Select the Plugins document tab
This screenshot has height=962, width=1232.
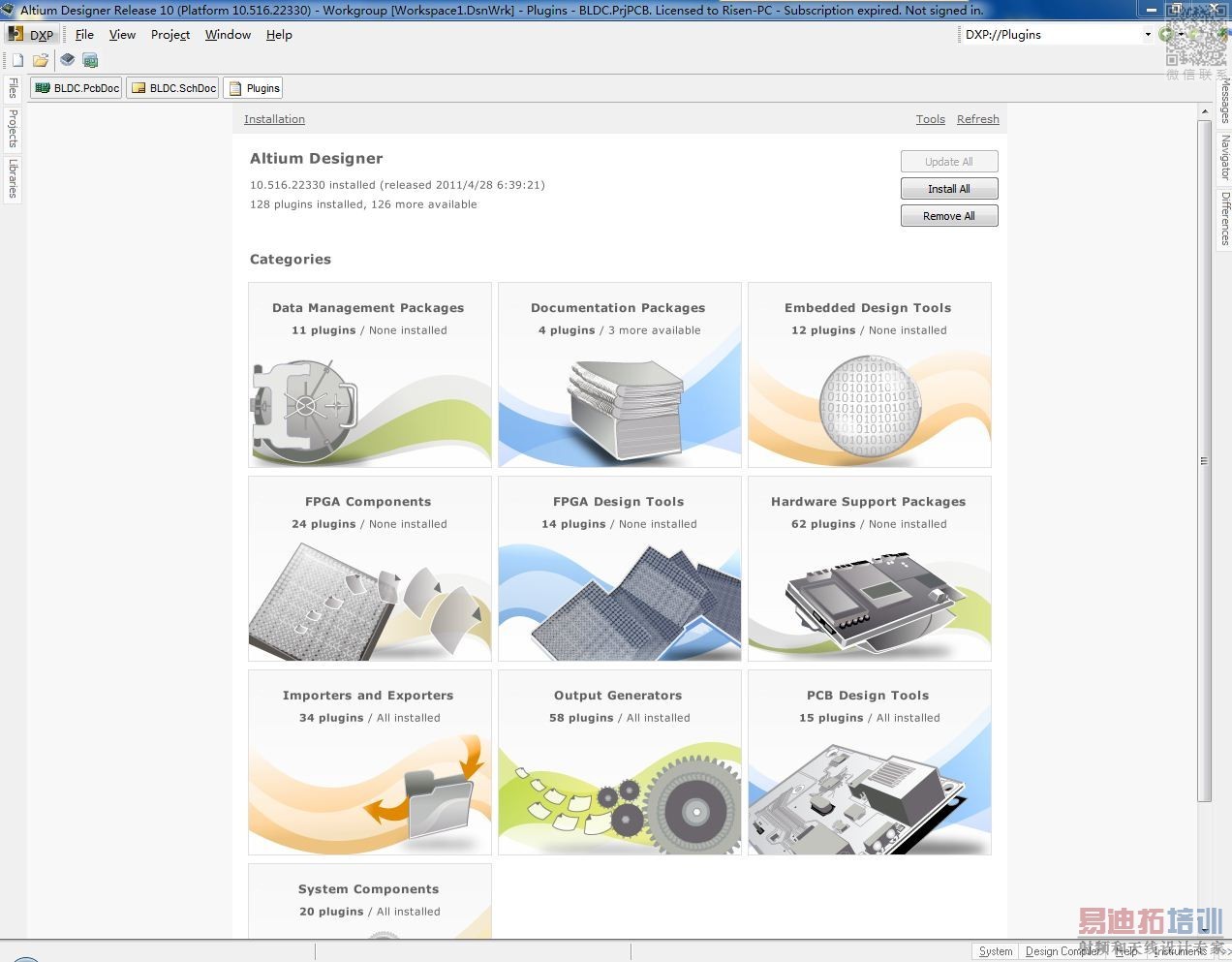[x=253, y=88]
